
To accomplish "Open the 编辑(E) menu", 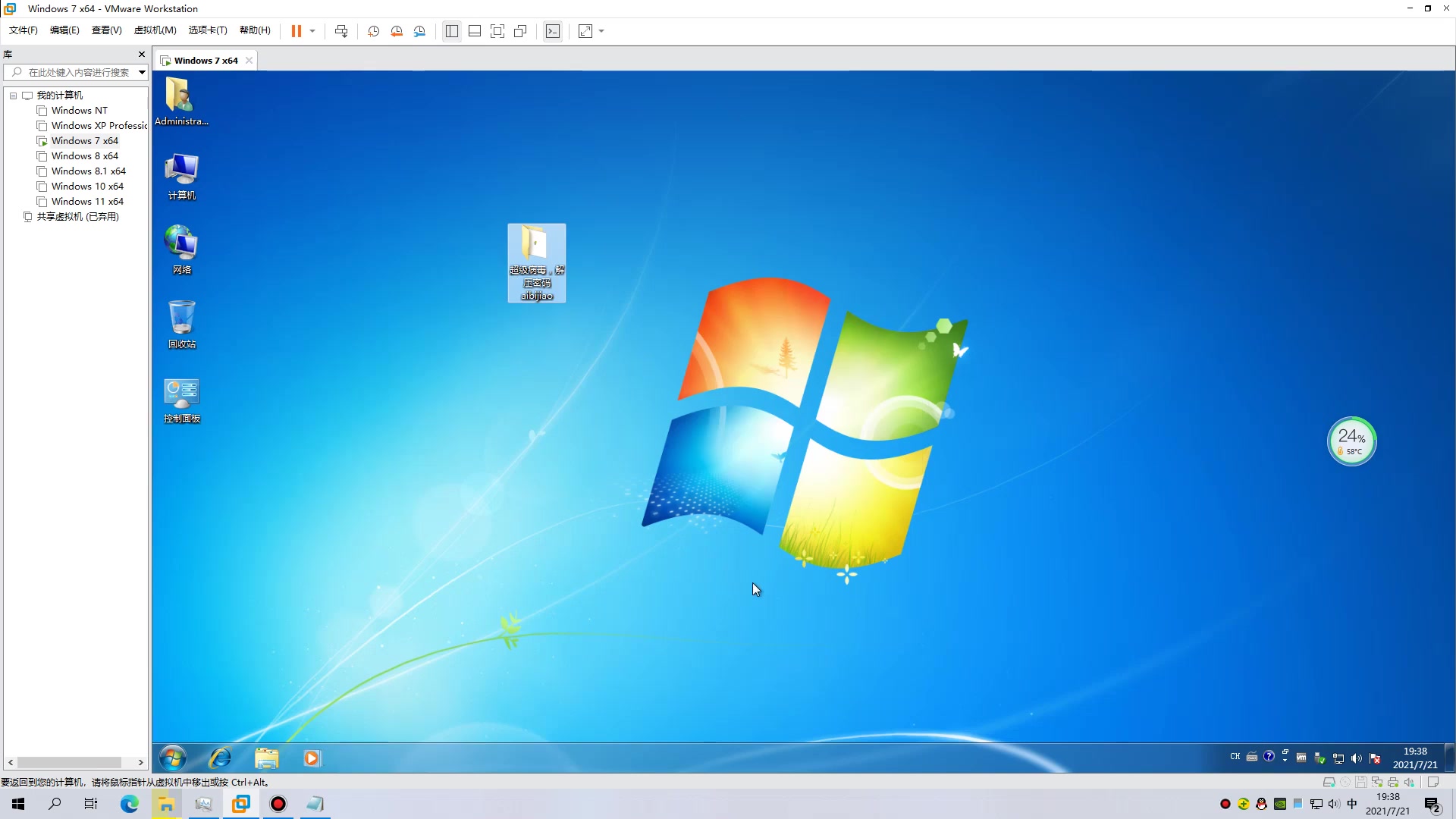I will [64, 30].
